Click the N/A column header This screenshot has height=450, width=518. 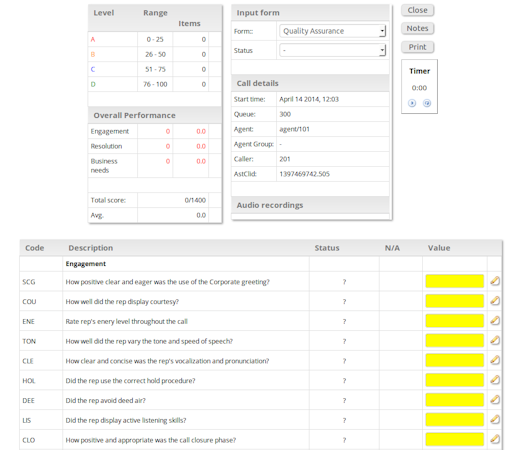[x=392, y=248]
